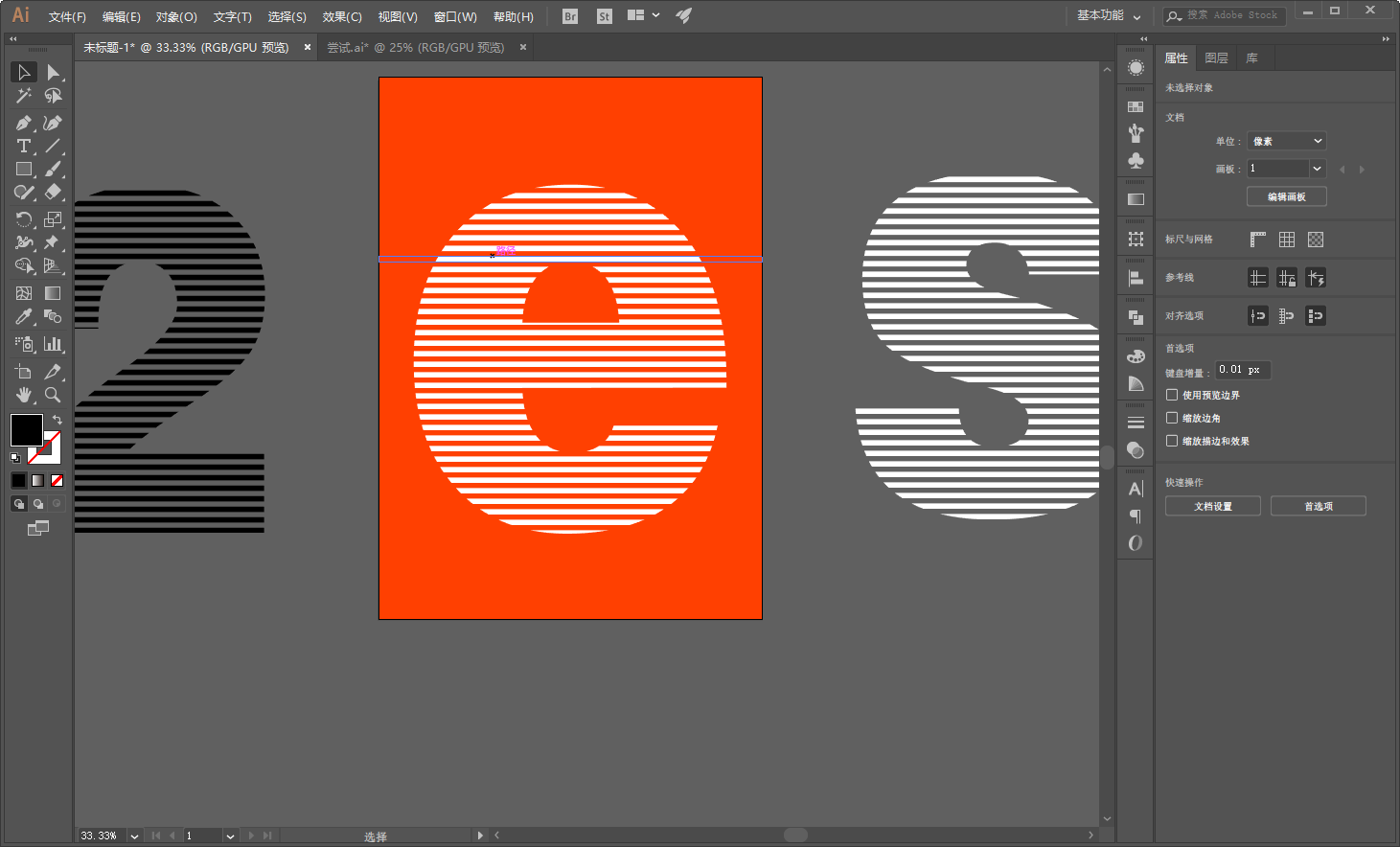The width and height of the screenshot is (1400, 847).
Task: Select the Symbol Sprayer tool
Action: click(24, 344)
